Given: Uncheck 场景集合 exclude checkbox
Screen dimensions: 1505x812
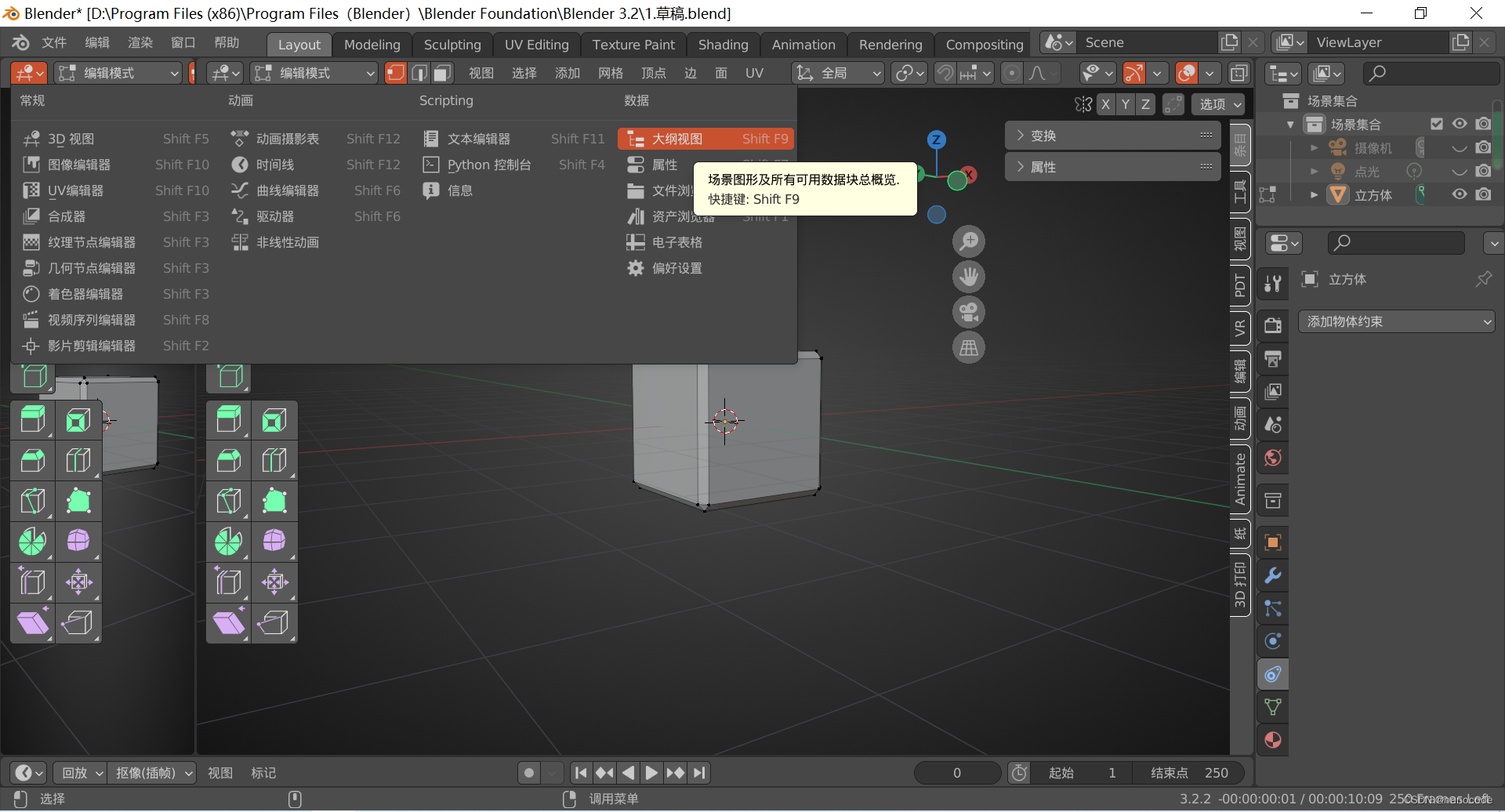Looking at the screenshot, I should [1437, 124].
